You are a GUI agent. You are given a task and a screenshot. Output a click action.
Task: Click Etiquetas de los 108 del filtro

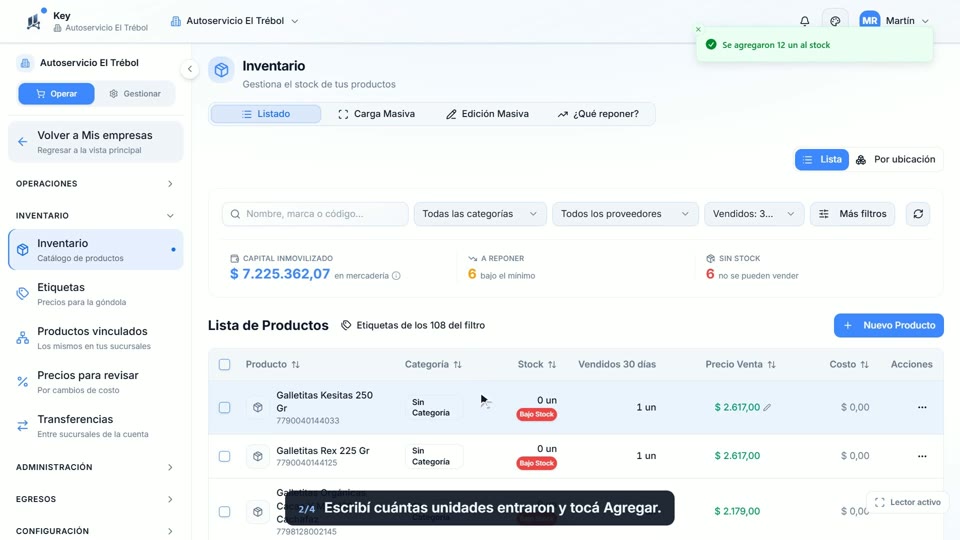tap(413, 325)
